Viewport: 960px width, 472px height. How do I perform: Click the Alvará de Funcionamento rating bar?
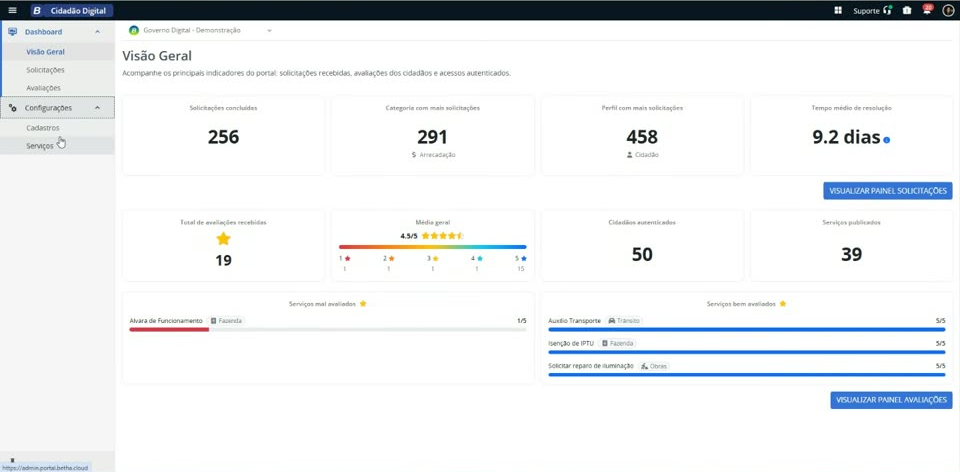pos(328,329)
